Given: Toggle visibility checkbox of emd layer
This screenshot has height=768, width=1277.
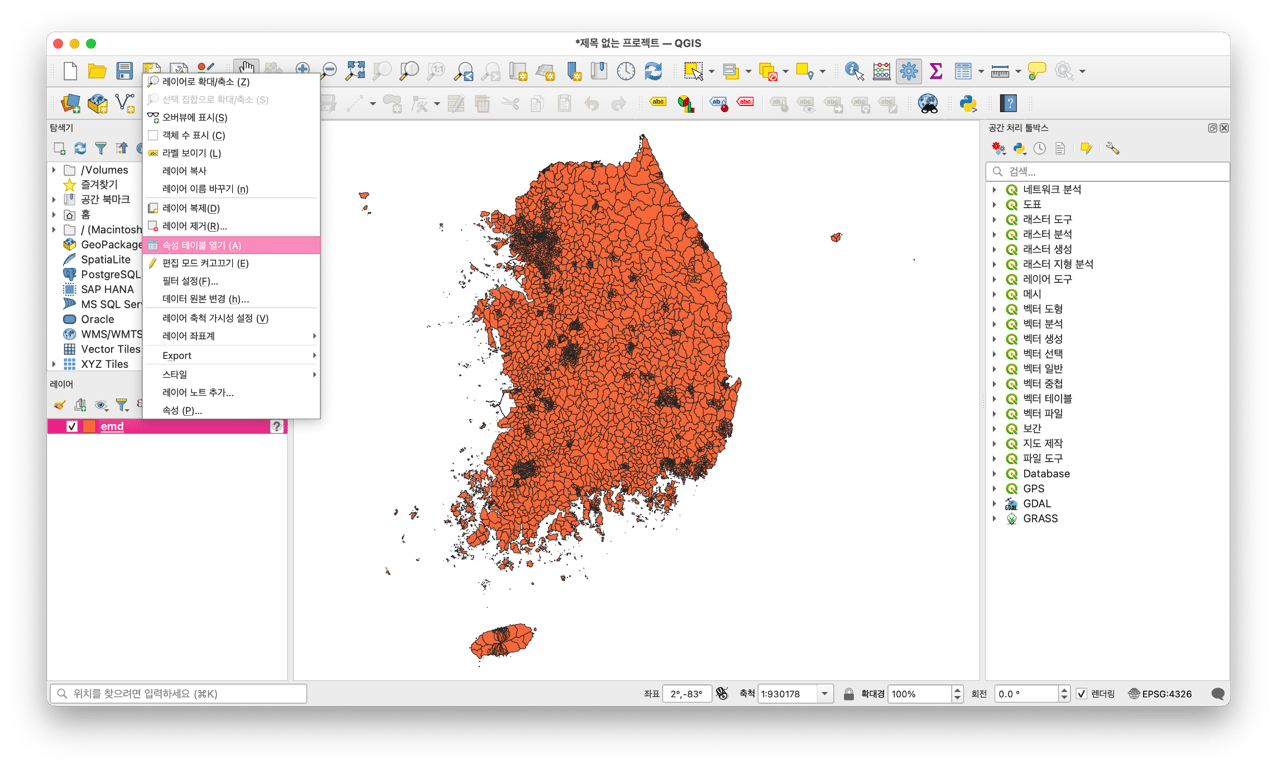Looking at the screenshot, I should coord(72,426).
